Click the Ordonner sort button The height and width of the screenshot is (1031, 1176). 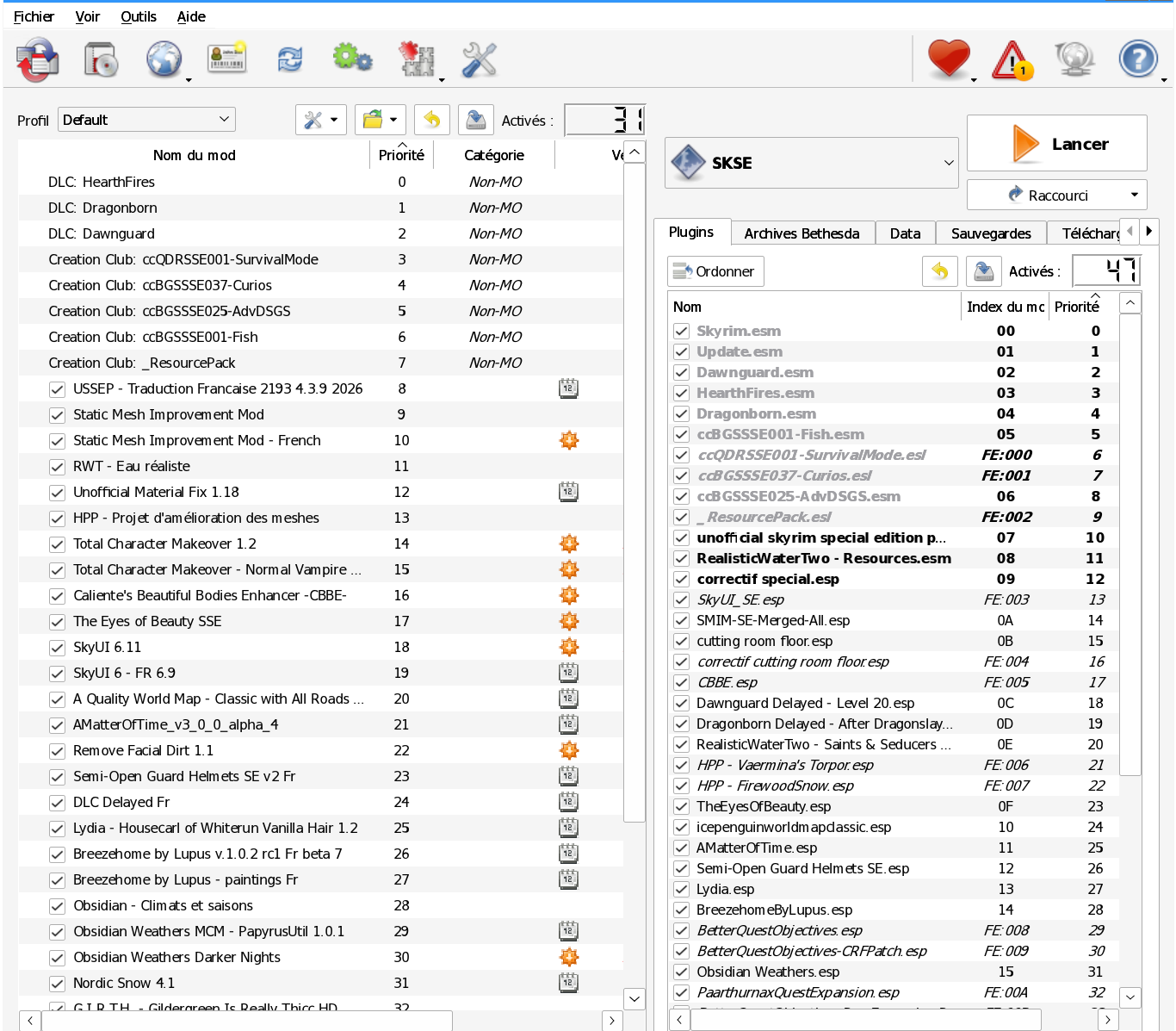tap(715, 271)
